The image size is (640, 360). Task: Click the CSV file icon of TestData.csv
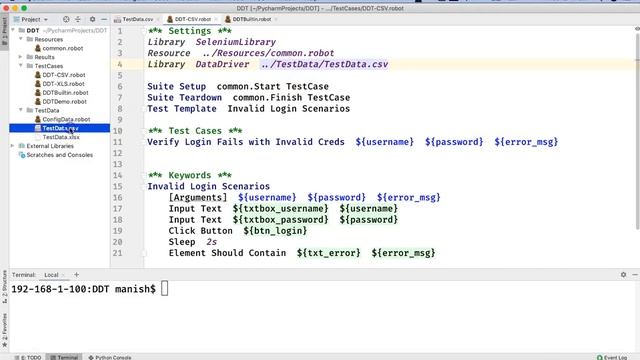(x=38, y=128)
